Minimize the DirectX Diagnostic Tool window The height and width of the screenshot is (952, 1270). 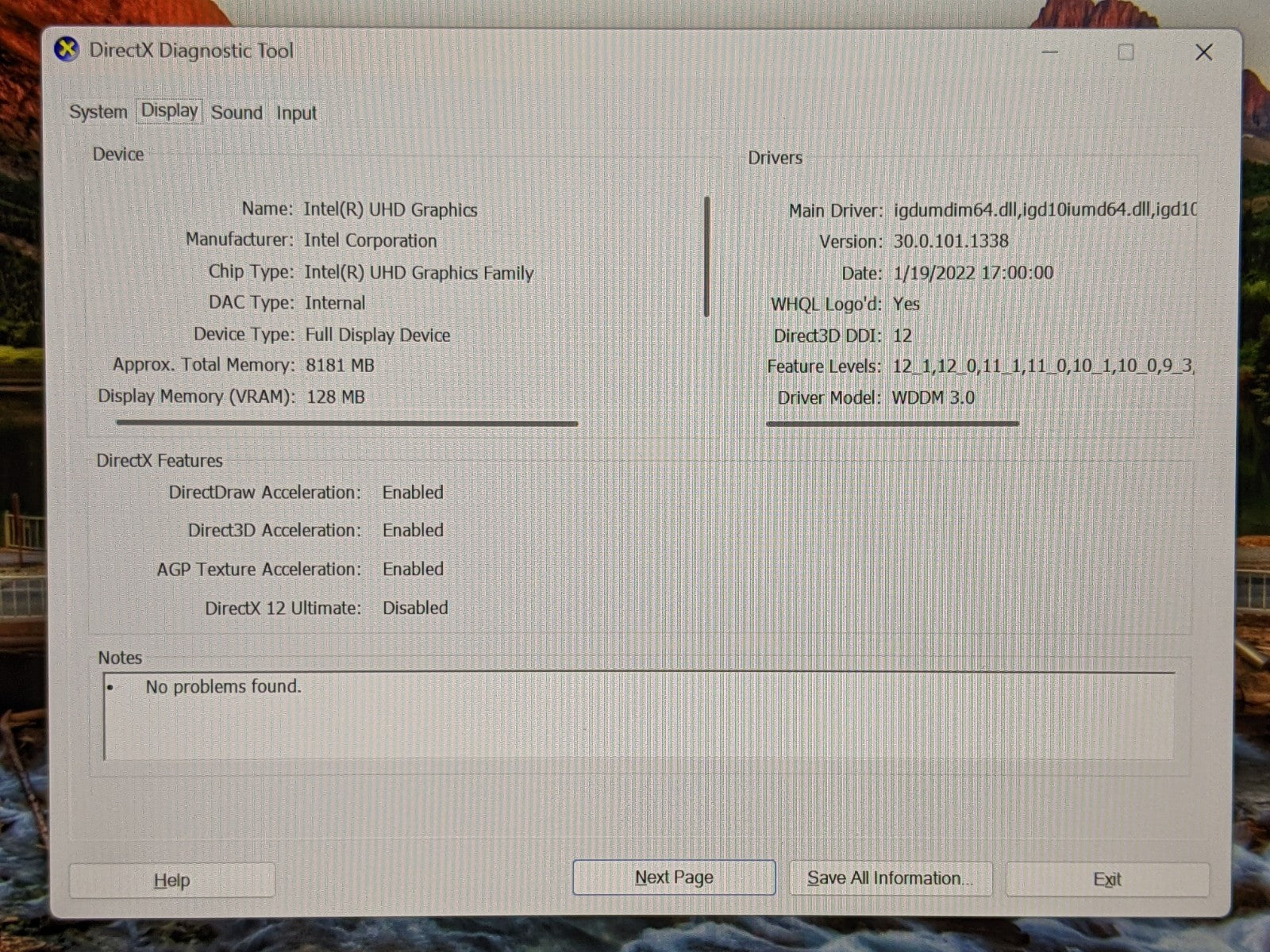pos(1050,52)
